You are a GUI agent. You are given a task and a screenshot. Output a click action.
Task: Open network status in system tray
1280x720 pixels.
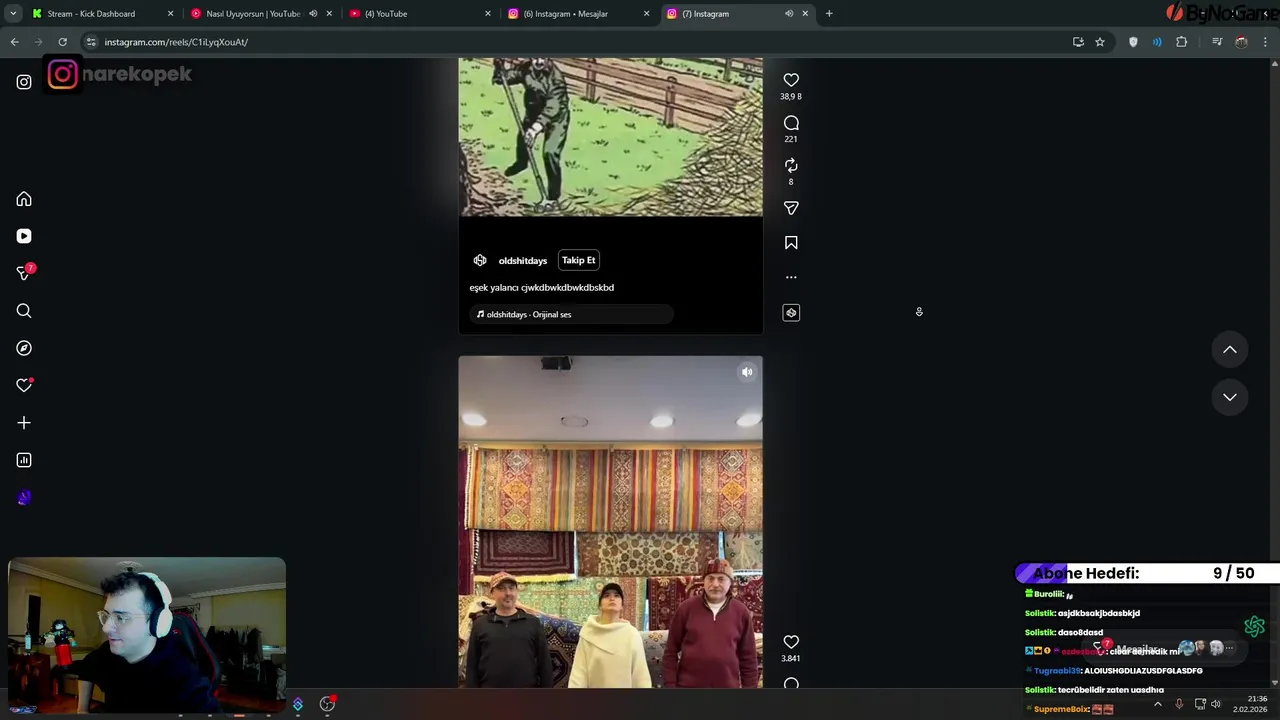(1200, 704)
